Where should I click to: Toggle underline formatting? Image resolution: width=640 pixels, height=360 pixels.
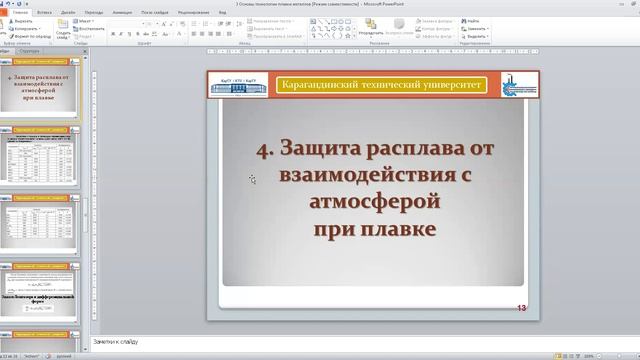pyautogui.click(x=129, y=34)
